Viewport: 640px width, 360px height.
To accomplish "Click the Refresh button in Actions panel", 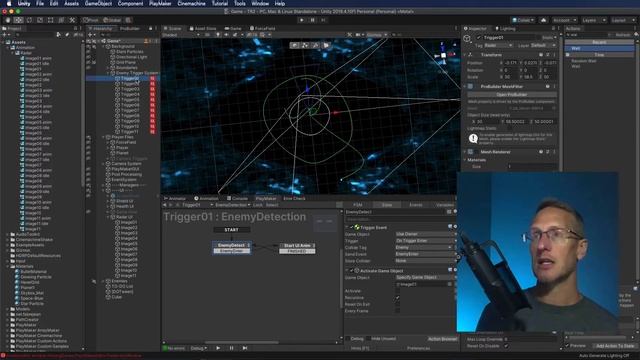I will point(623,35).
